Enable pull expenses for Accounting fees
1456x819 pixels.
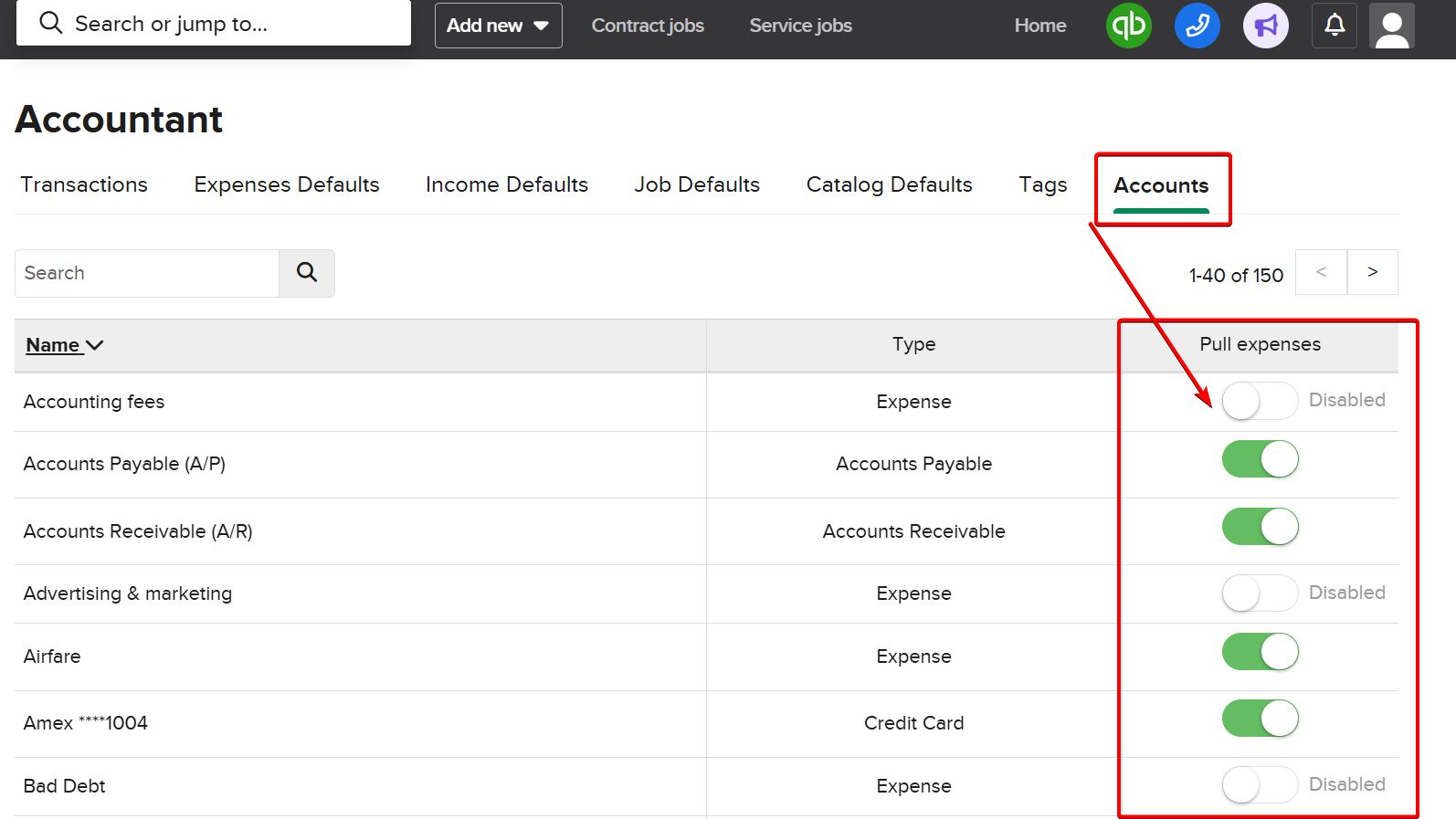[1259, 401]
